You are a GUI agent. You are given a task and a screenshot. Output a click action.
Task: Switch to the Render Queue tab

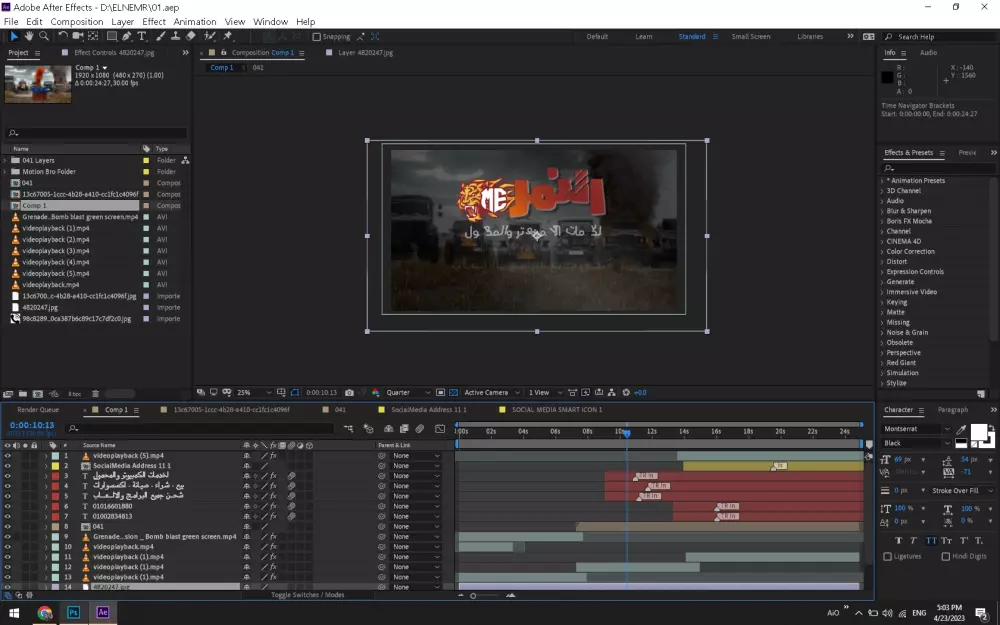(x=38, y=409)
